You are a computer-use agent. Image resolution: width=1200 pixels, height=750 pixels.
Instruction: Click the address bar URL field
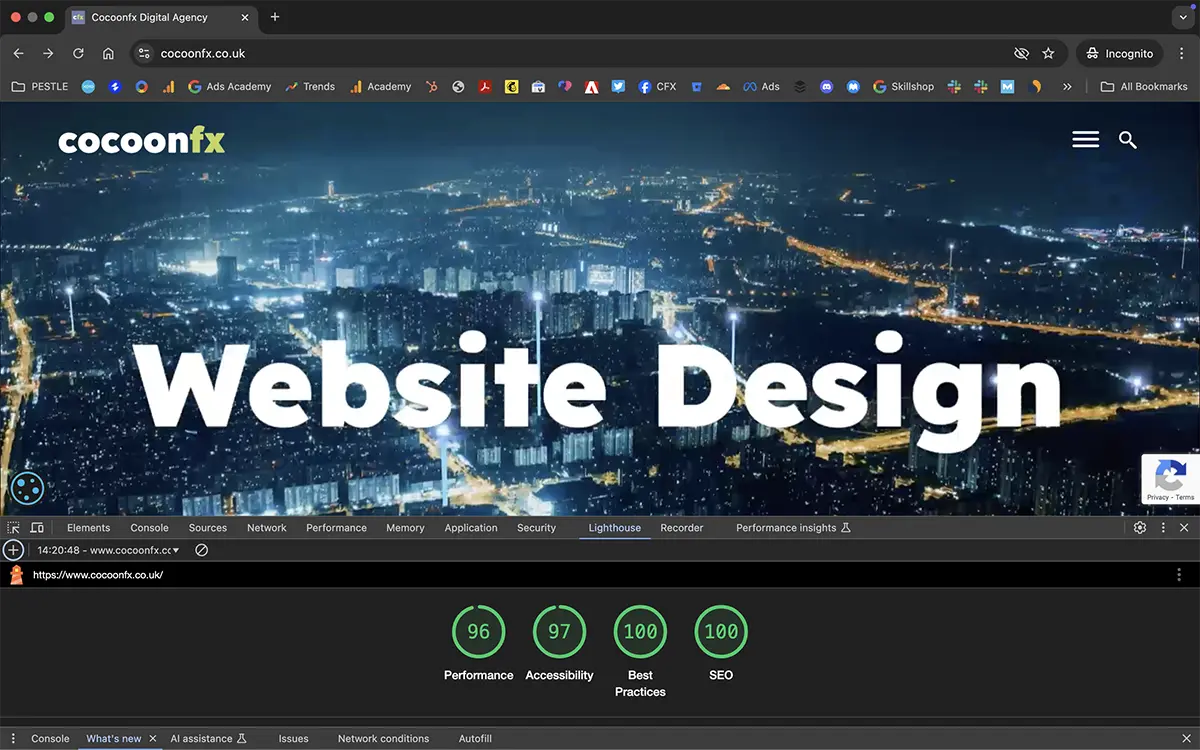500,54
